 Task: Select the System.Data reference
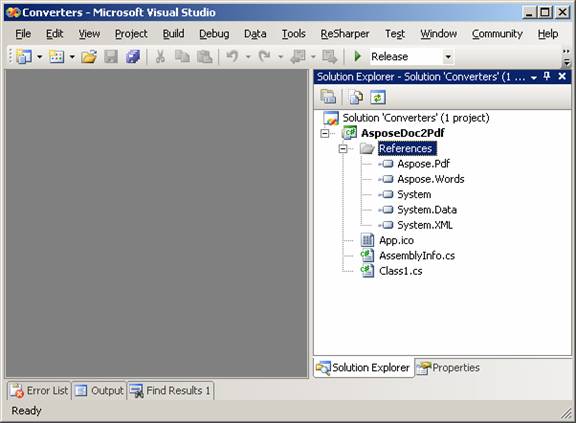click(427, 210)
